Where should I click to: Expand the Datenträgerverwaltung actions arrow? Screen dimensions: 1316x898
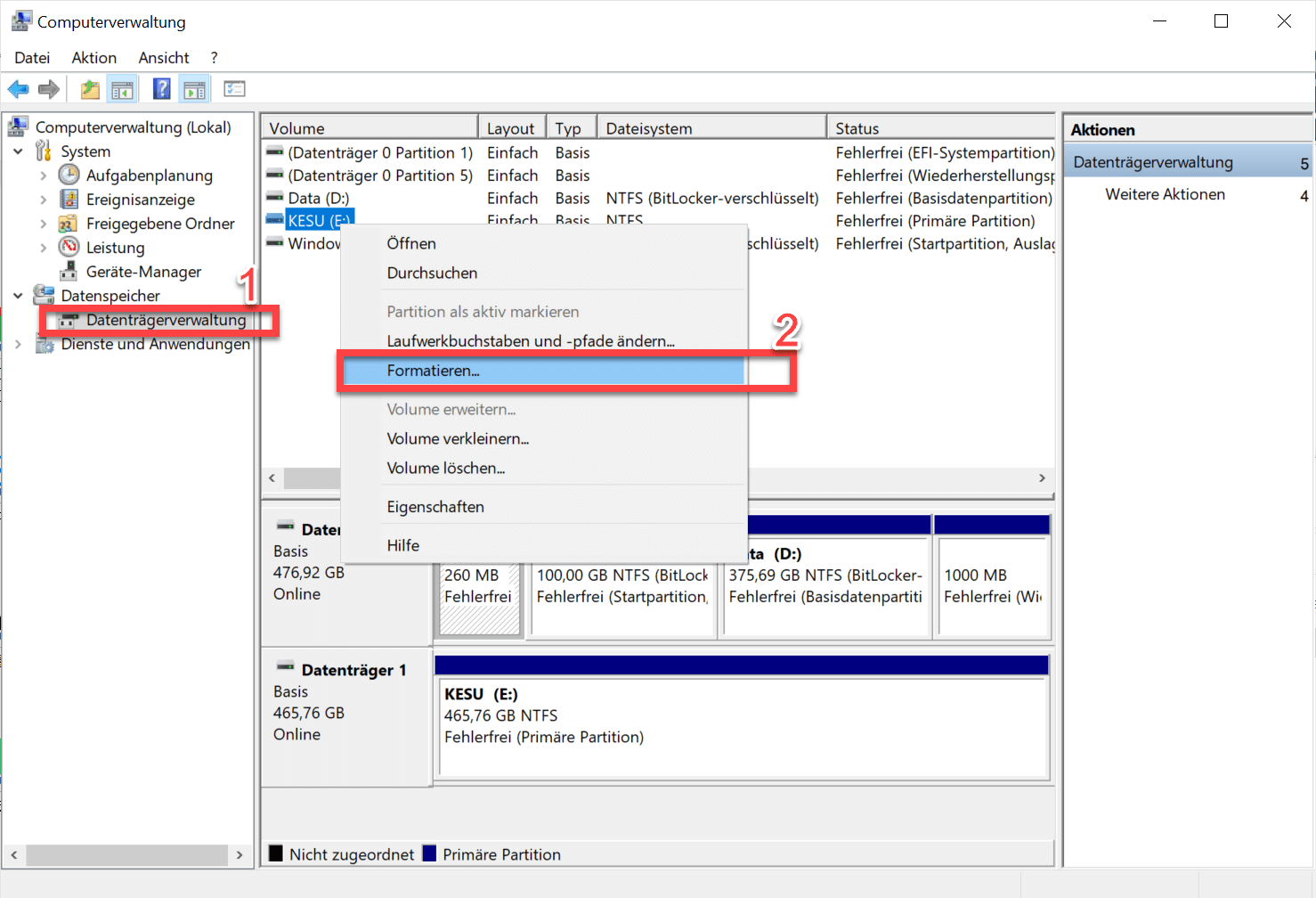(1304, 163)
